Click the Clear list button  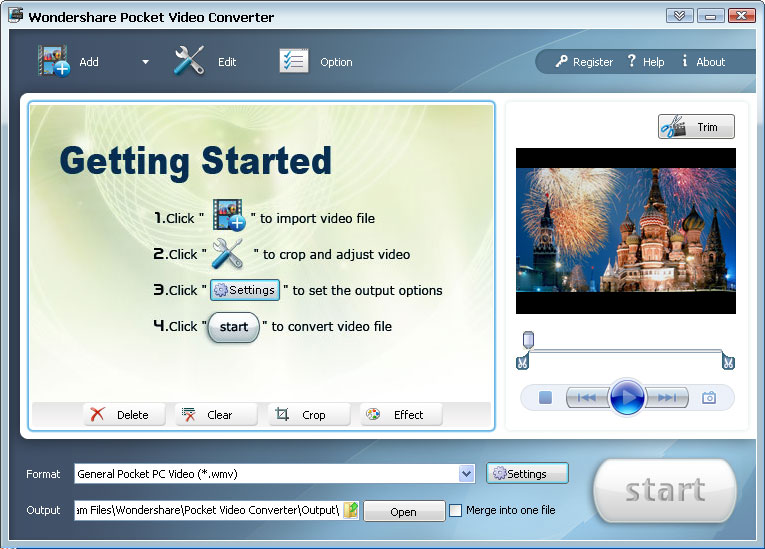click(x=216, y=415)
